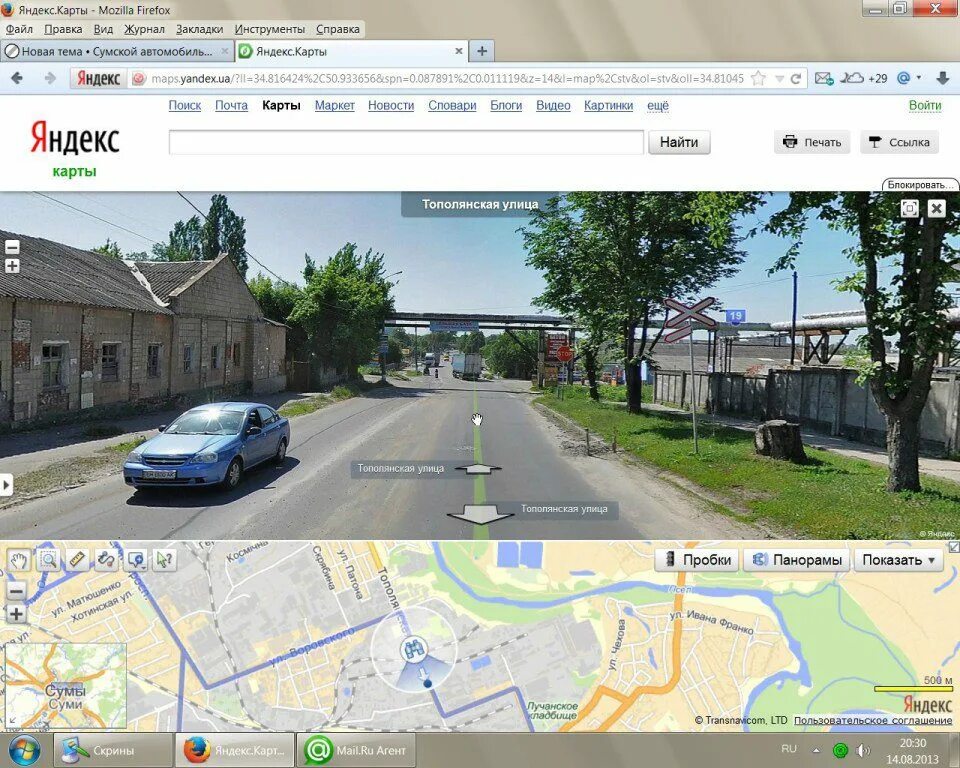Open Пользовательское соглашение link
This screenshot has width=960, height=768.
point(872,720)
